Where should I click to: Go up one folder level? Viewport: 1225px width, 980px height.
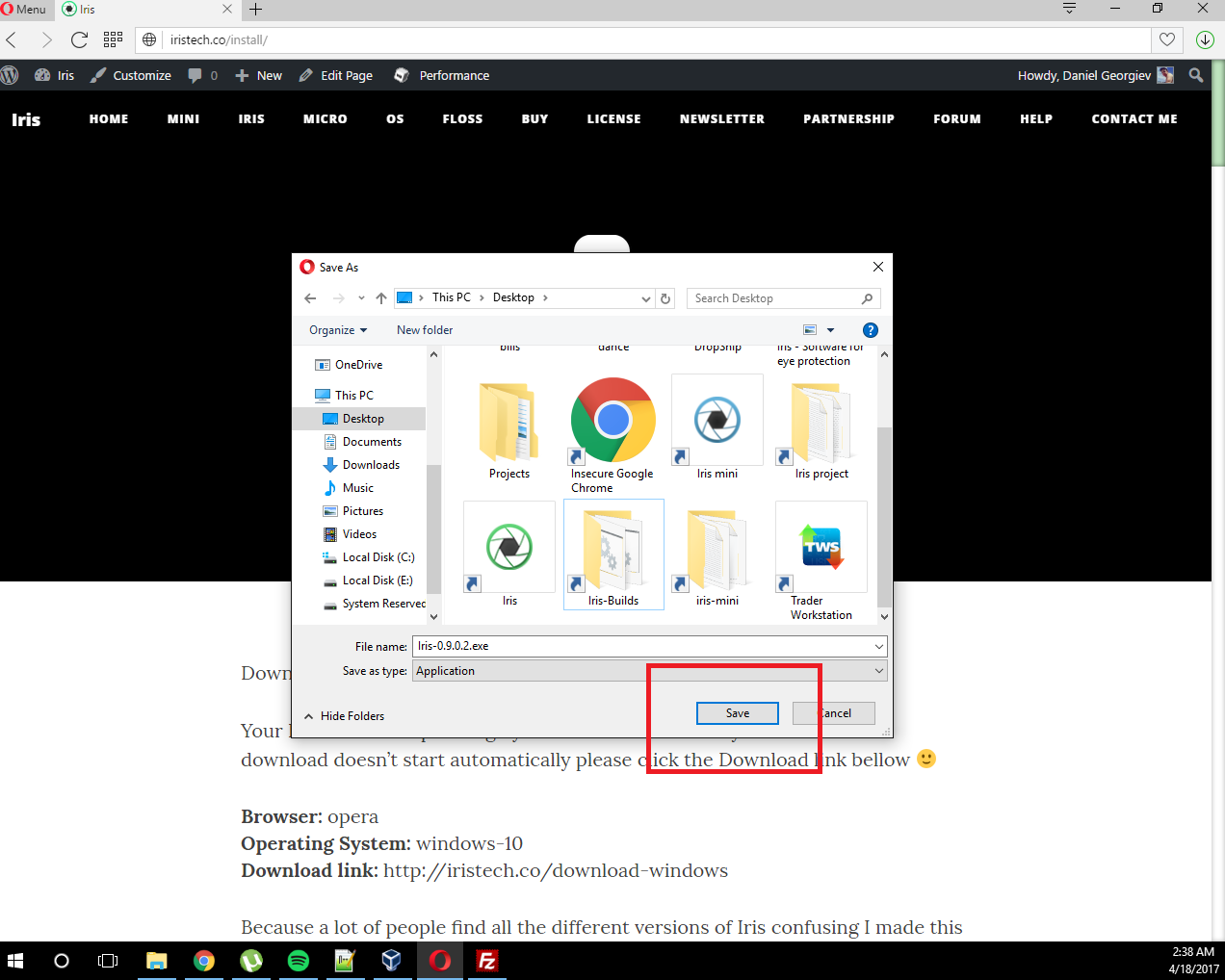381,298
